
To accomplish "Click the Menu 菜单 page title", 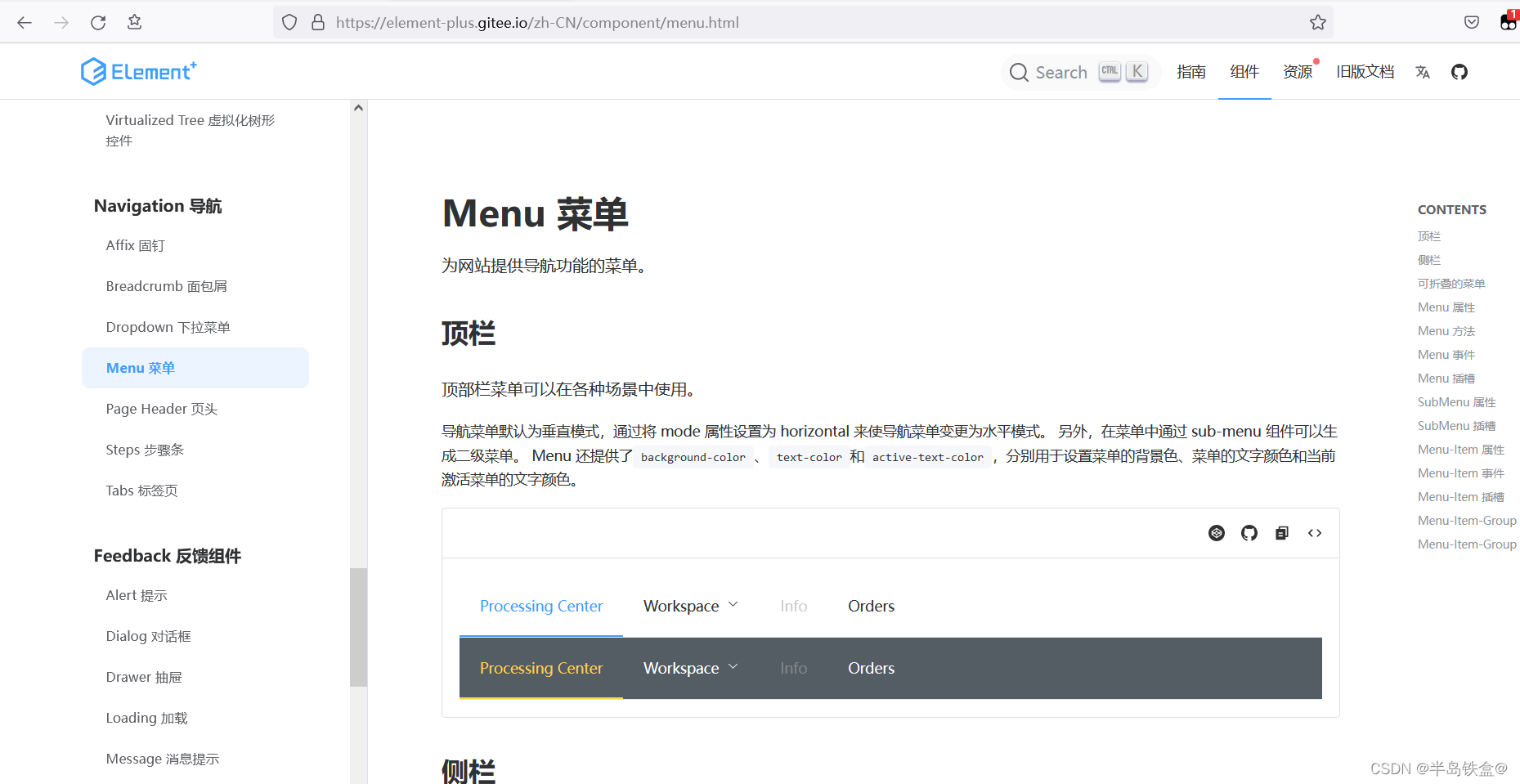I will [536, 214].
